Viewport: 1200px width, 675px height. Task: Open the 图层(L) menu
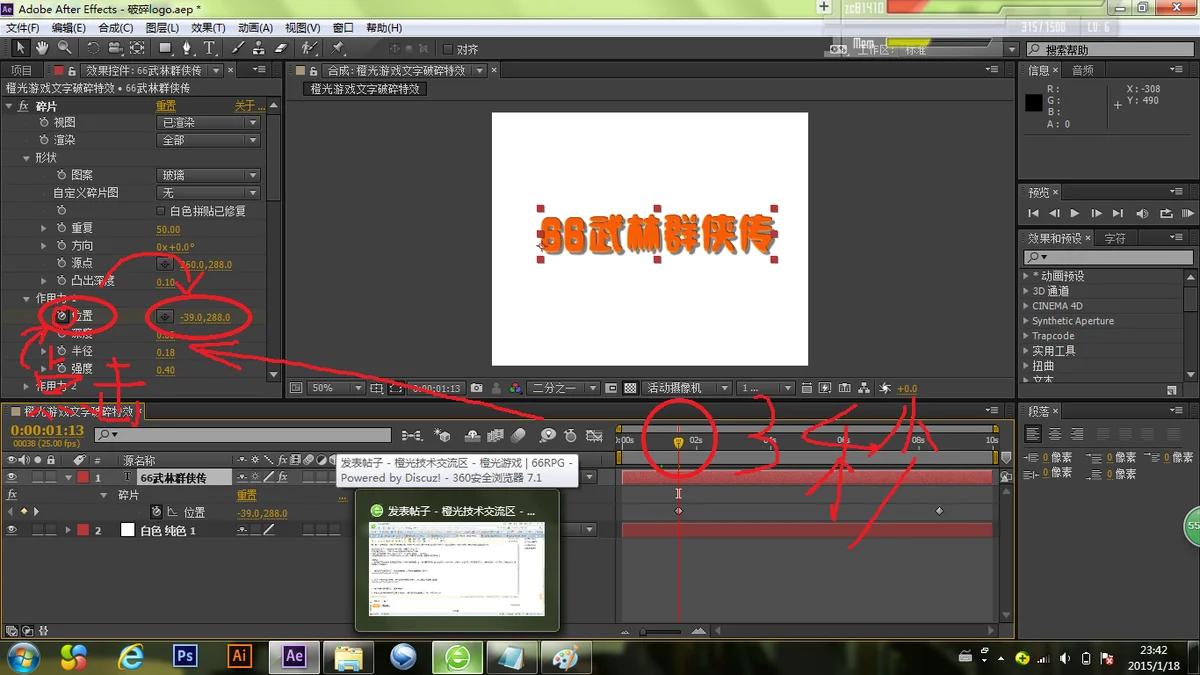pyautogui.click(x=162, y=28)
